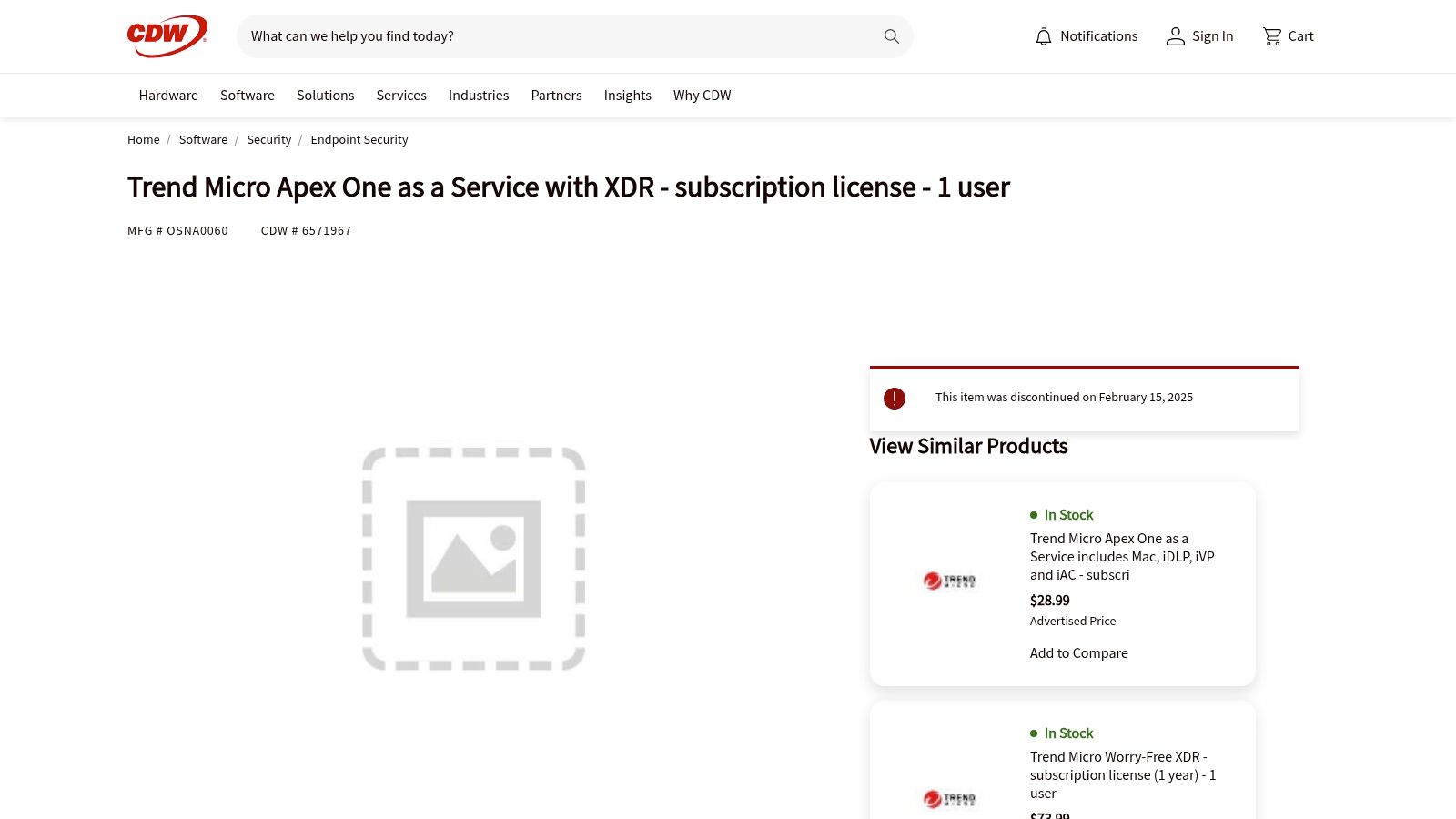Screen dimensions: 1456x819
Task: Open the Hardware menu
Action: pos(168,96)
